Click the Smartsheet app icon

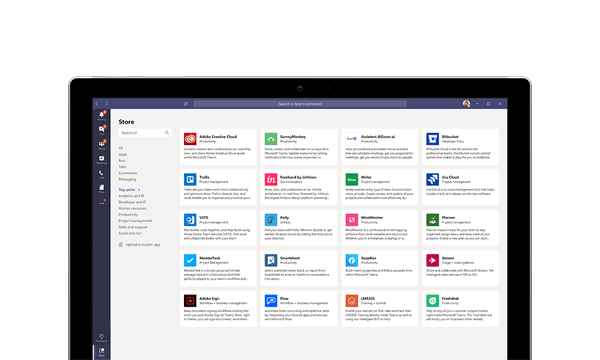(271, 260)
